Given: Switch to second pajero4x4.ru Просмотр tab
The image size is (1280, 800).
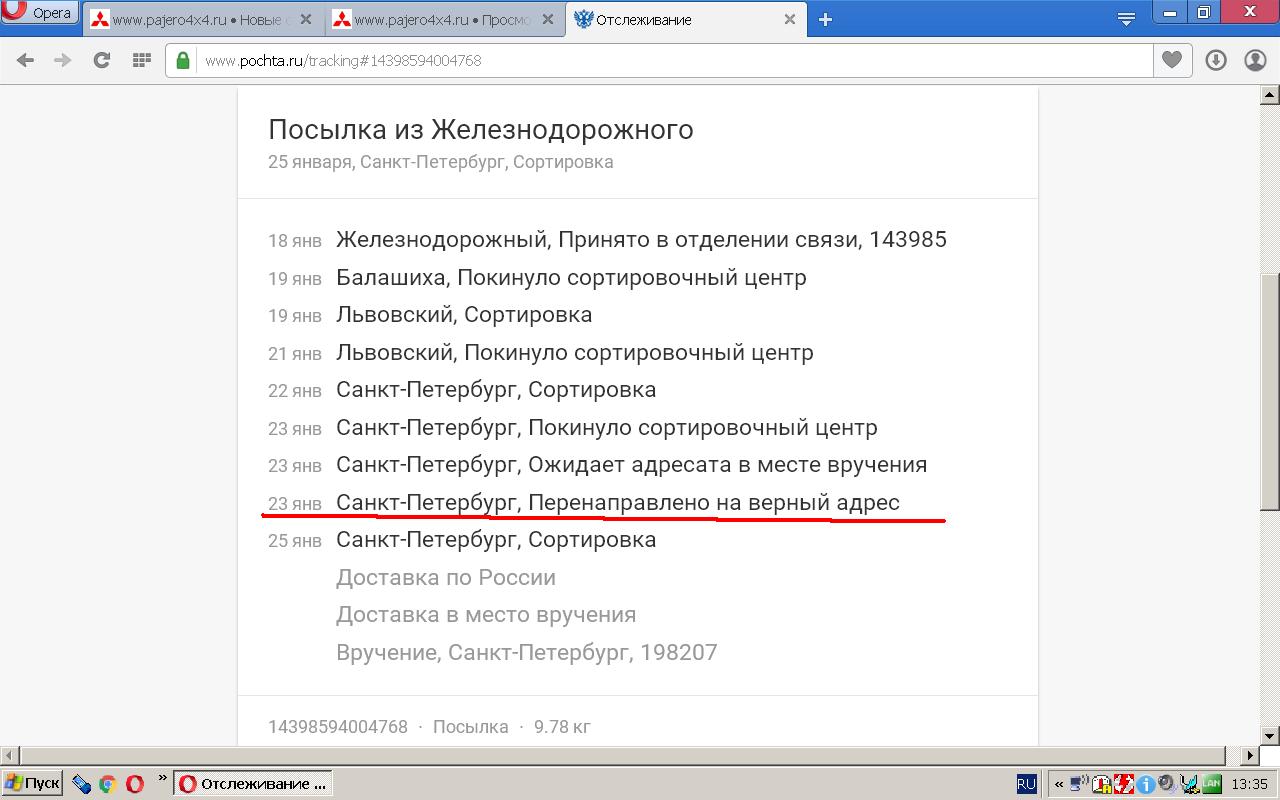Looking at the screenshot, I should point(440,20).
